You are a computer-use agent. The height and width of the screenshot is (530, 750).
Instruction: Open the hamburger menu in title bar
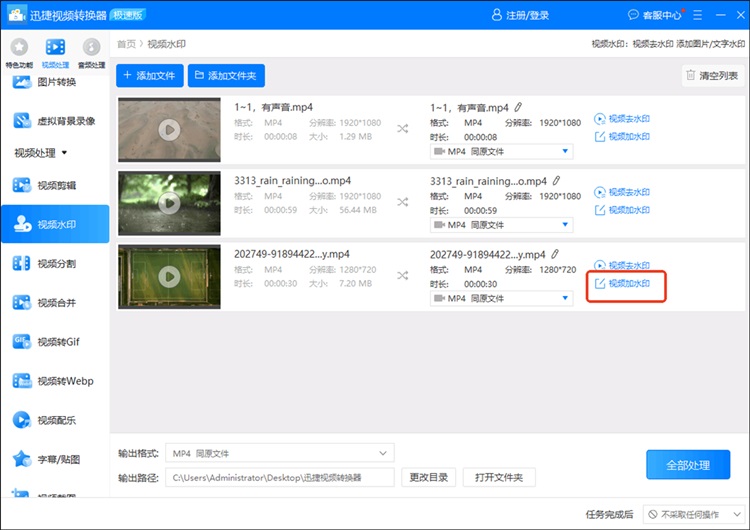[697, 15]
